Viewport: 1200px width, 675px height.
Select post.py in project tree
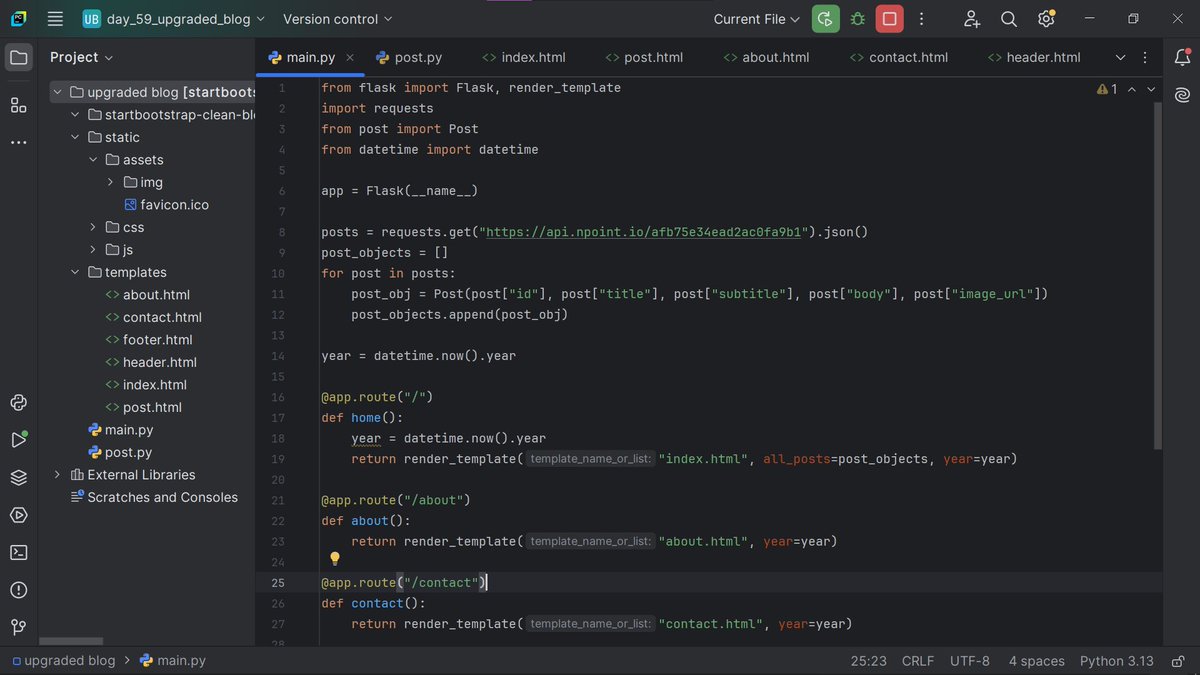tap(119, 452)
